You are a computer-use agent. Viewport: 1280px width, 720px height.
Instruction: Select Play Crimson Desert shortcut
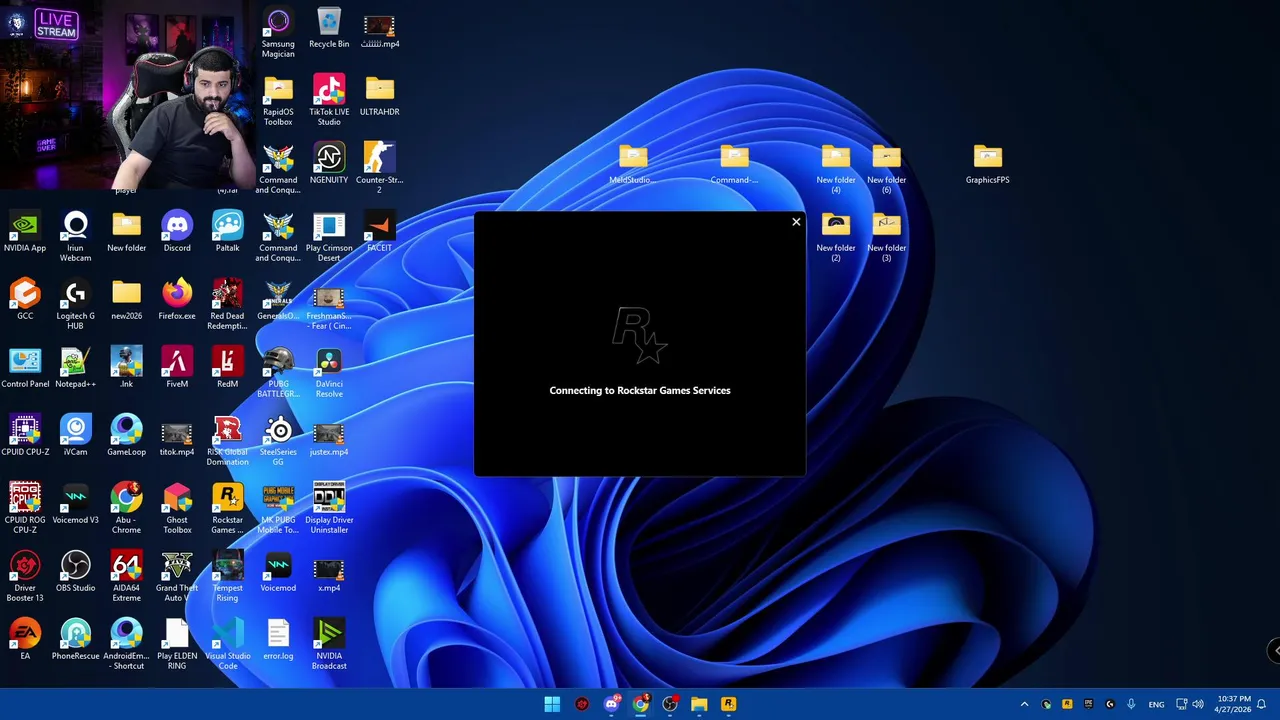329,237
